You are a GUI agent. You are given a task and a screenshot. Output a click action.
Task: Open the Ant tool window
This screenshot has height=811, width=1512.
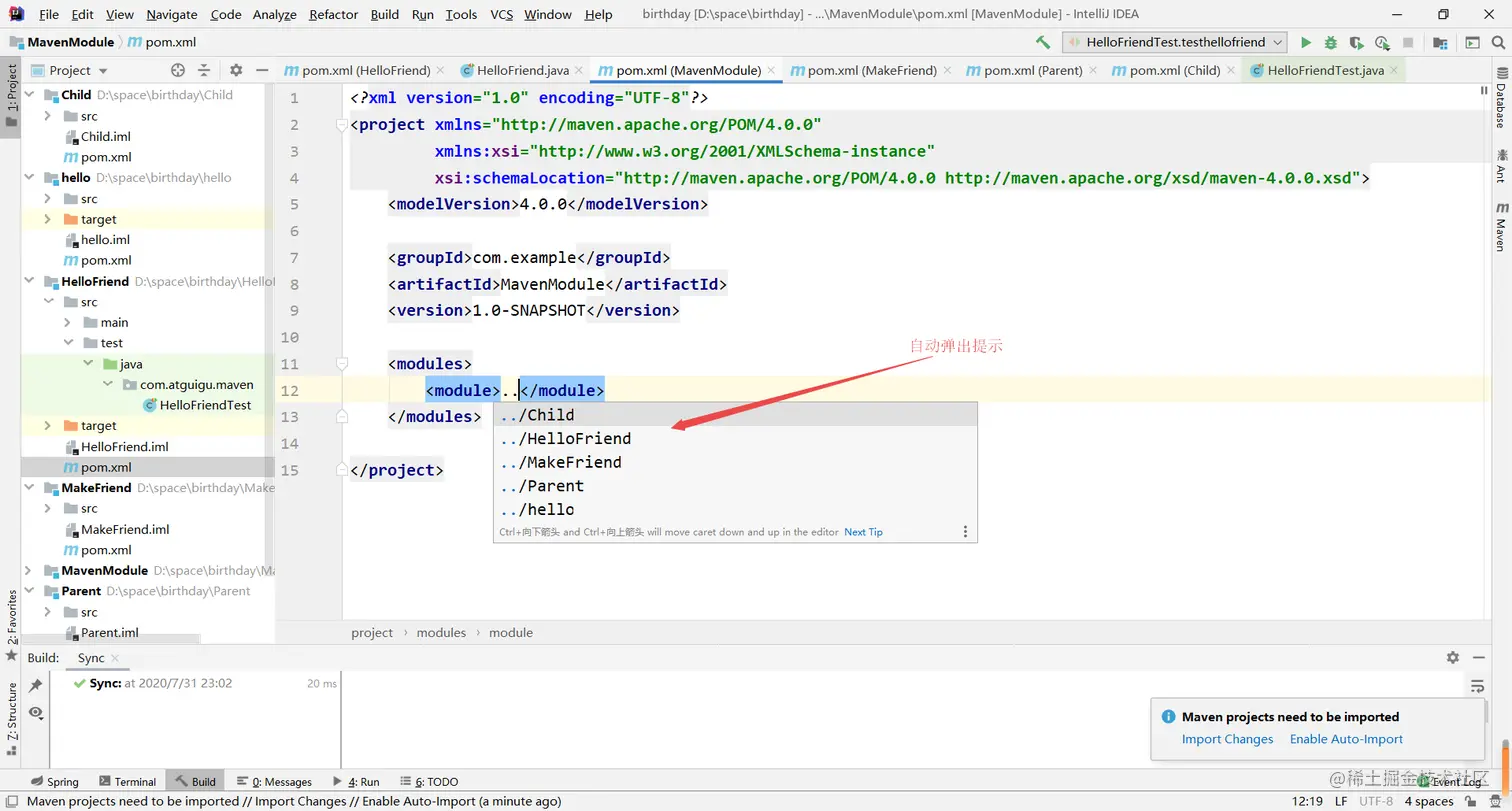coord(1501,165)
